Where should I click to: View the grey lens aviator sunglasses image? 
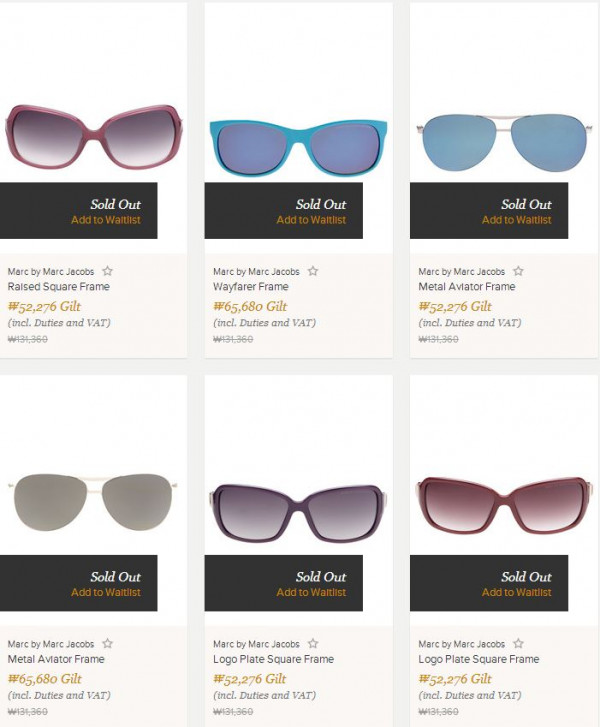point(93,504)
